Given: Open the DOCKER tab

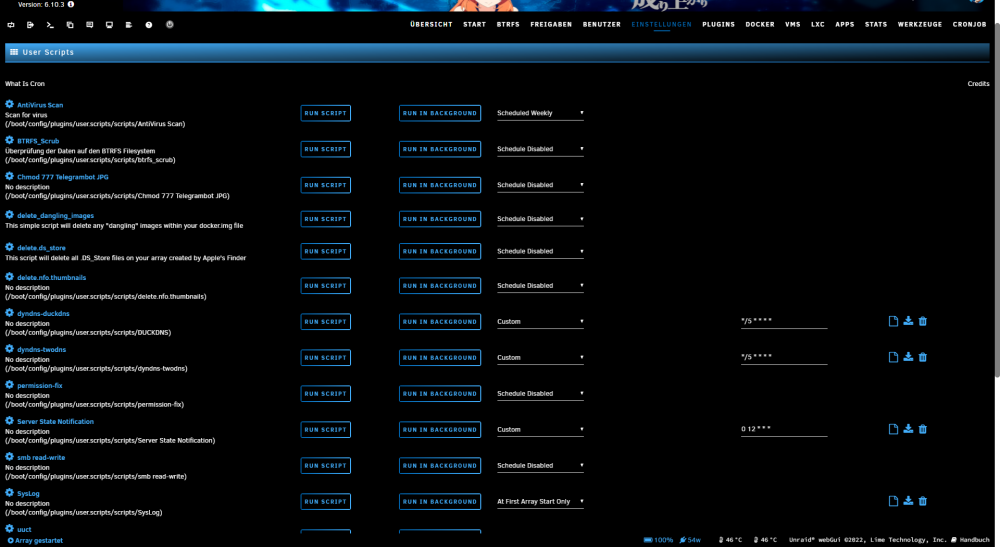Looking at the screenshot, I should pos(760,24).
